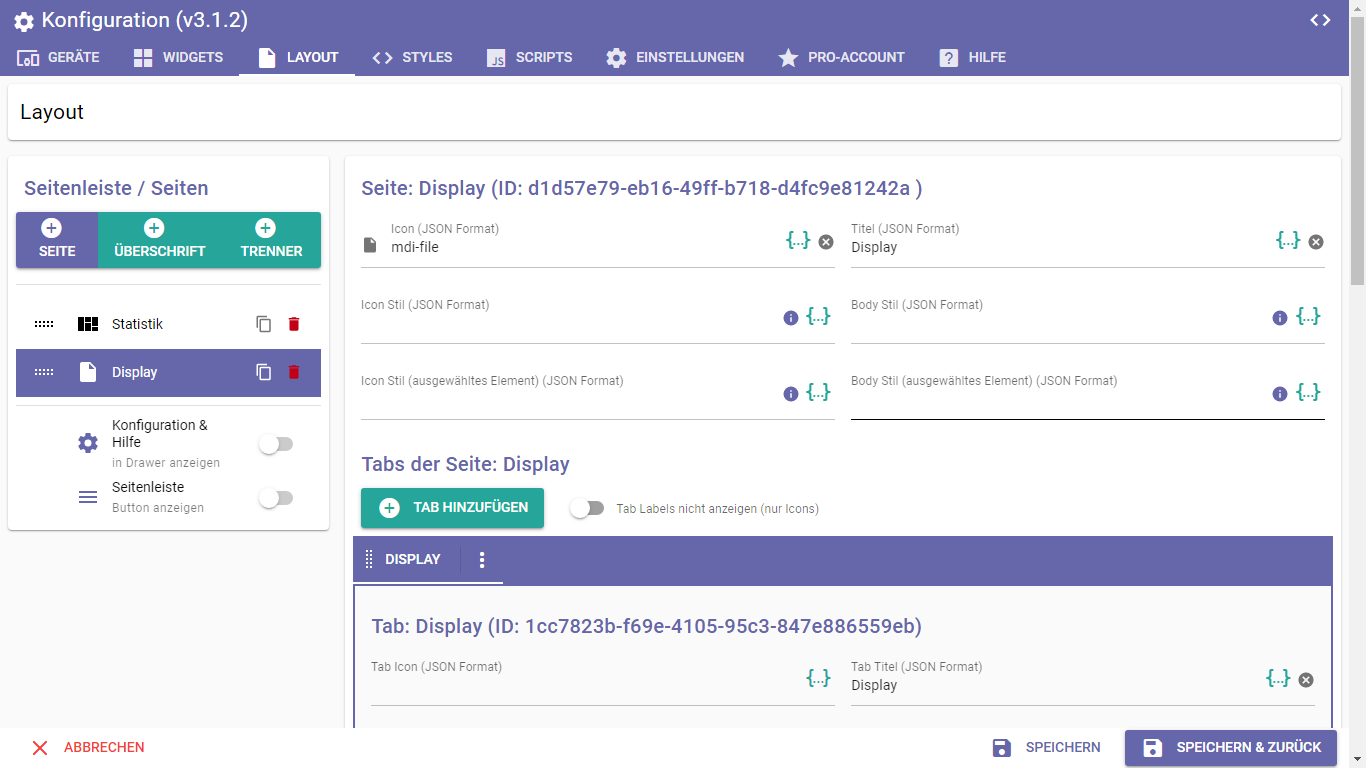This screenshot has height=768, width=1366.
Task: Duplicate the Statistik page
Action: point(264,324)
